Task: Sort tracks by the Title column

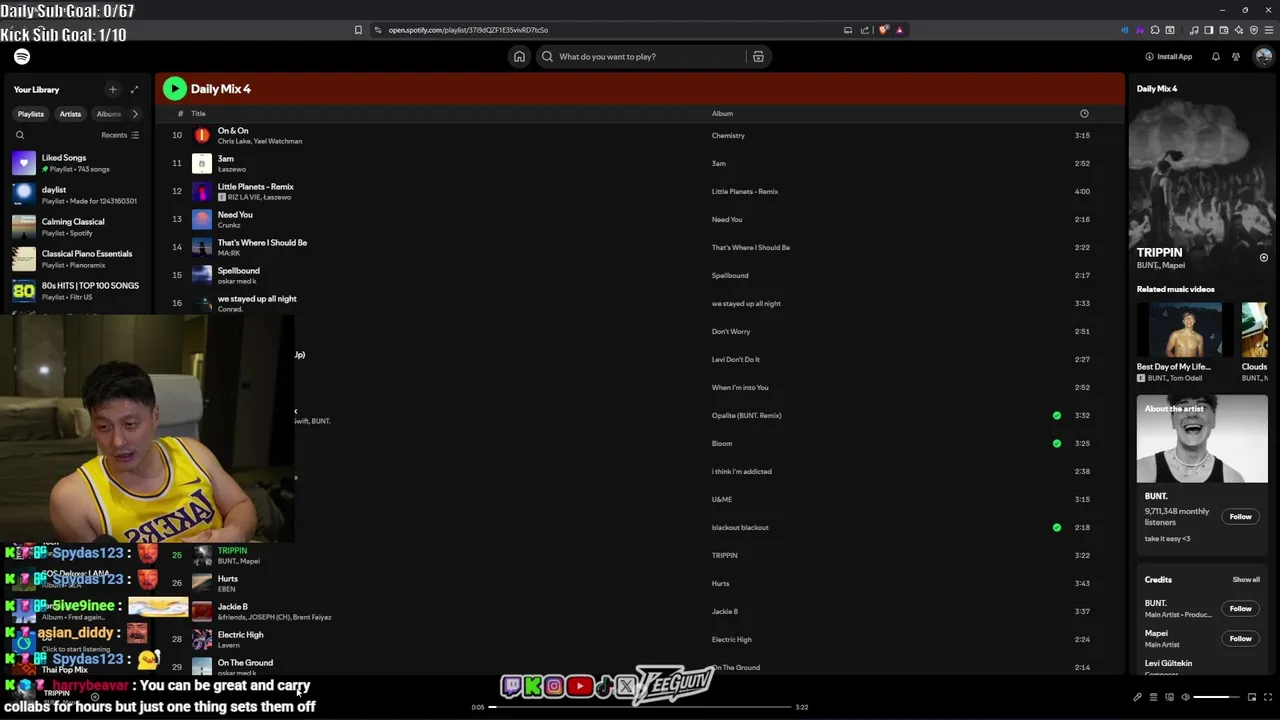Action: pyautogui.click(x=198, y=114)
